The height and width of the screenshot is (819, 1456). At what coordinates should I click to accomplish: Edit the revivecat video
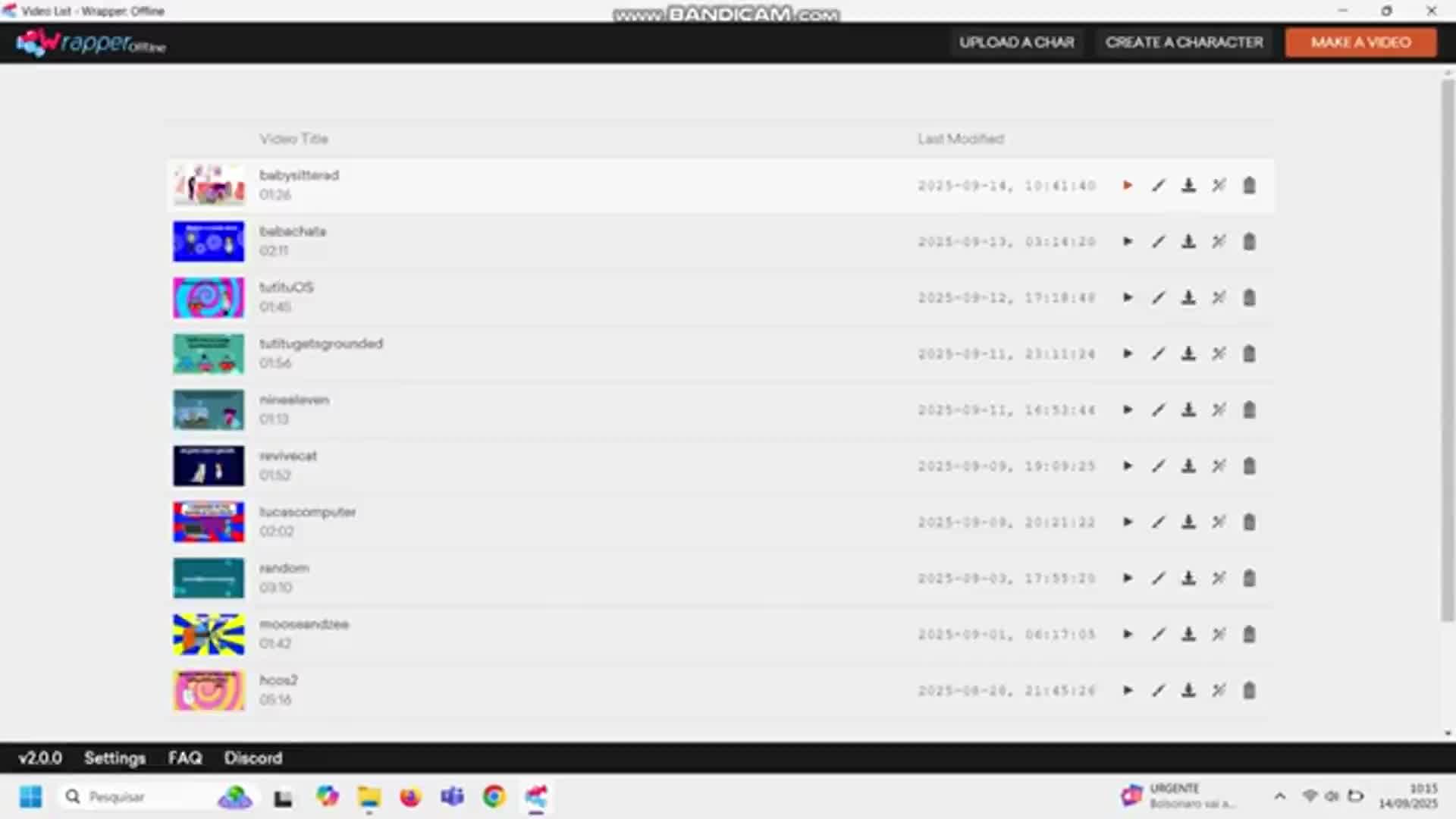[x=1158, y=466]
